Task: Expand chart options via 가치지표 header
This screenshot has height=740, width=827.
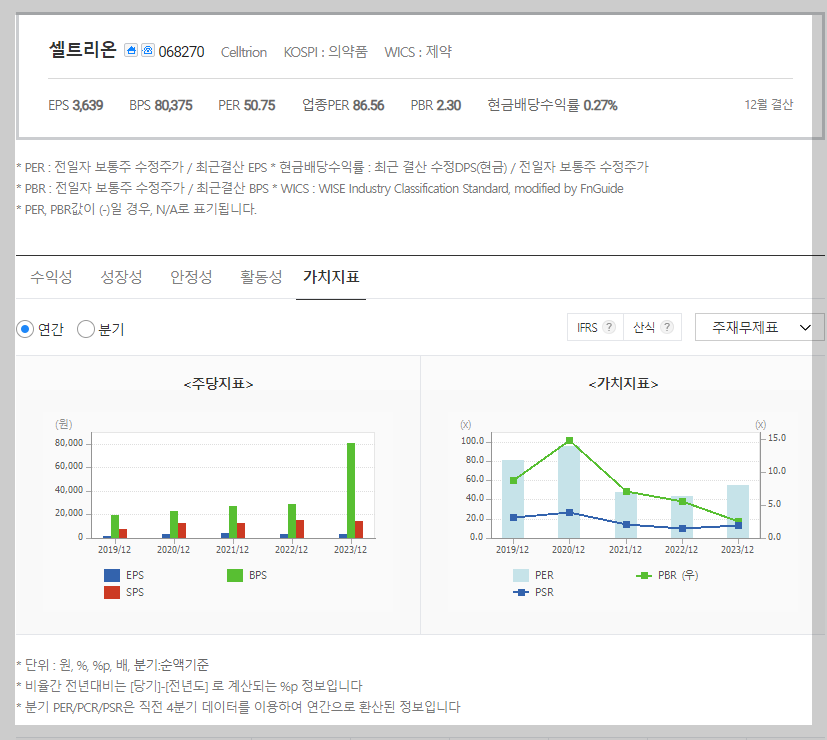Action: 620,383
